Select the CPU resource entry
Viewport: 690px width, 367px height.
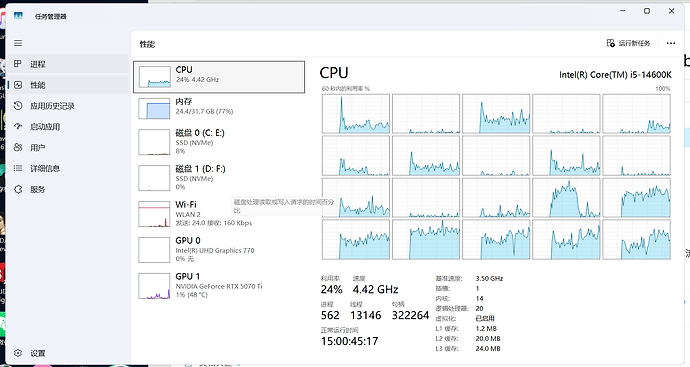pos(219,77)
